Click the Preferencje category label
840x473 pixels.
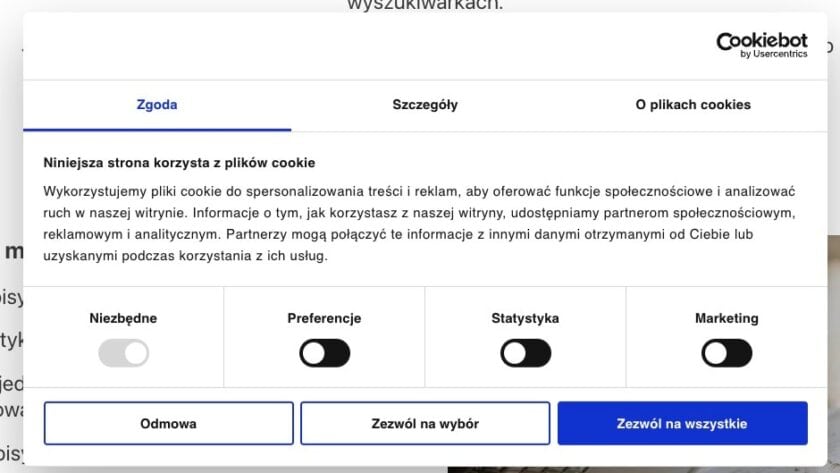point(324,319)
